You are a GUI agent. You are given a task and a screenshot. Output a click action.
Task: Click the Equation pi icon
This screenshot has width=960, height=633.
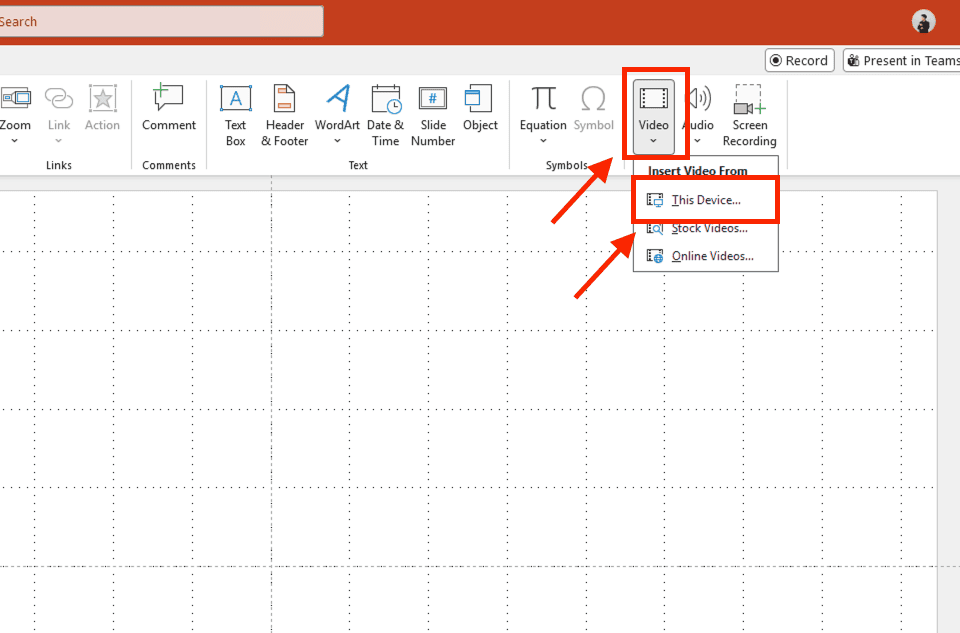tap(543, 98)
